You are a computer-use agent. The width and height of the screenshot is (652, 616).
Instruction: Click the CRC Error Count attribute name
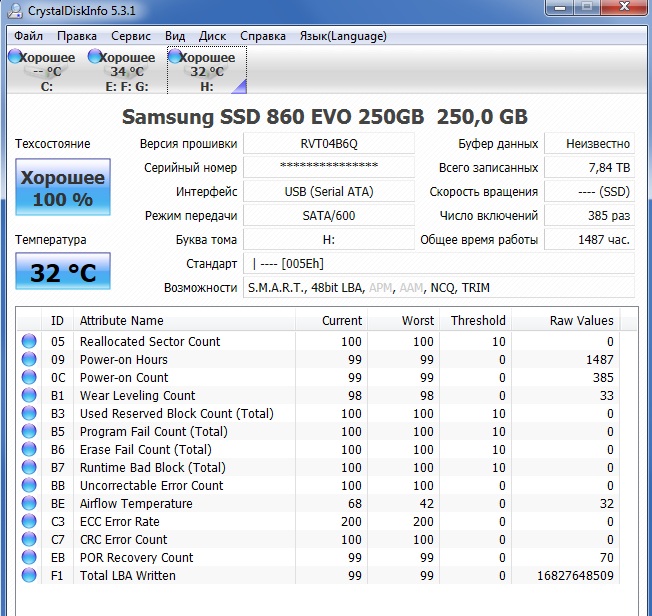(123, 539)
